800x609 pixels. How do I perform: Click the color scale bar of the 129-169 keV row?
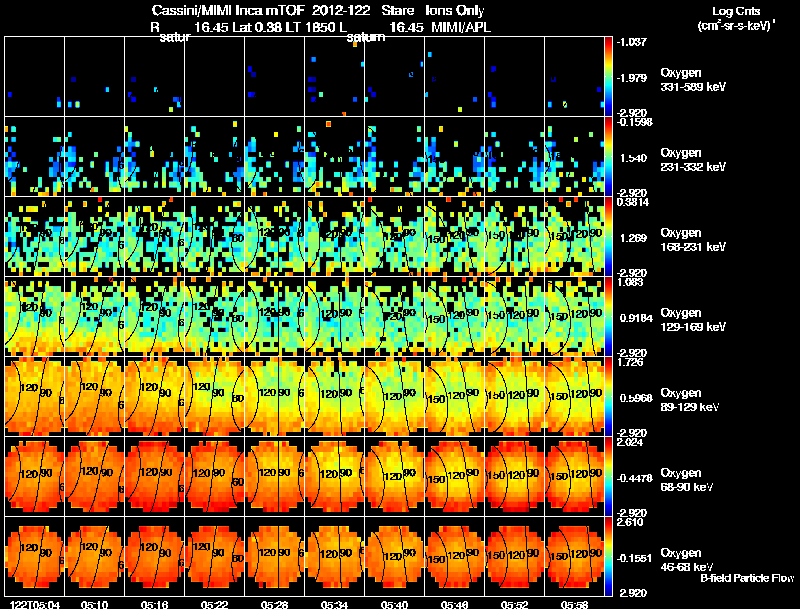(608, 316)
